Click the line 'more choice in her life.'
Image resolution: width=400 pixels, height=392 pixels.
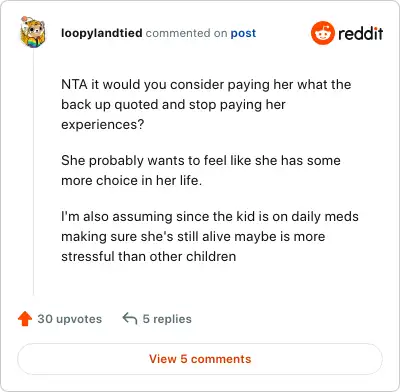coord(131,180)
